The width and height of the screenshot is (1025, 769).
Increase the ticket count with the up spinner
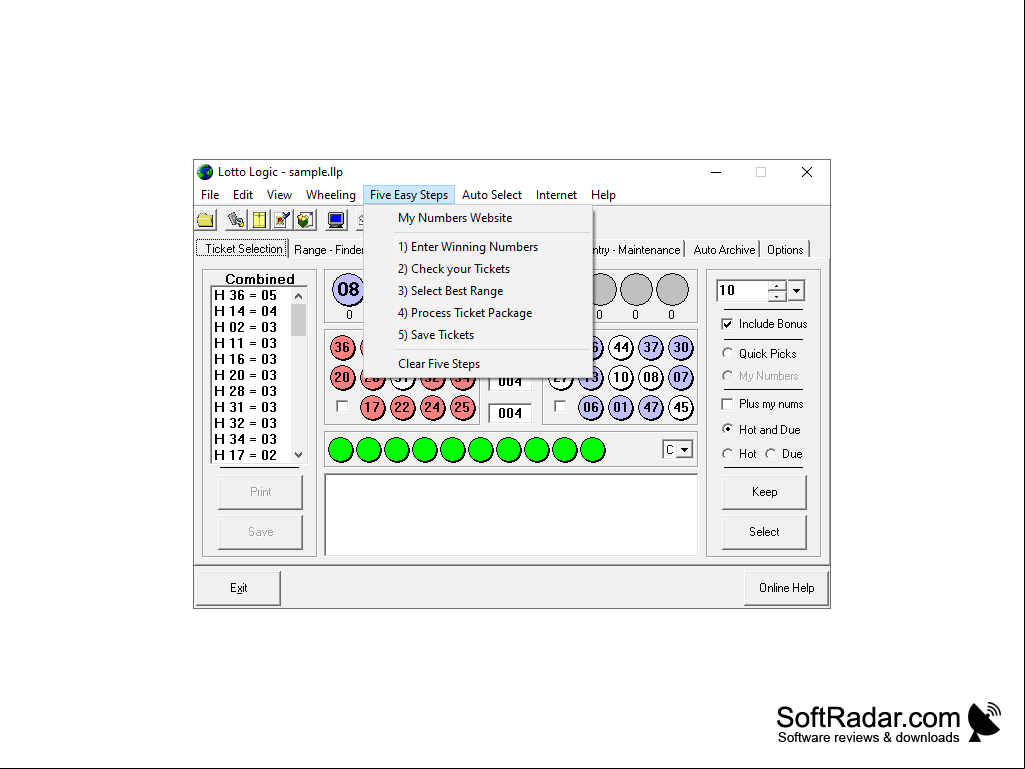pos(777,286)
